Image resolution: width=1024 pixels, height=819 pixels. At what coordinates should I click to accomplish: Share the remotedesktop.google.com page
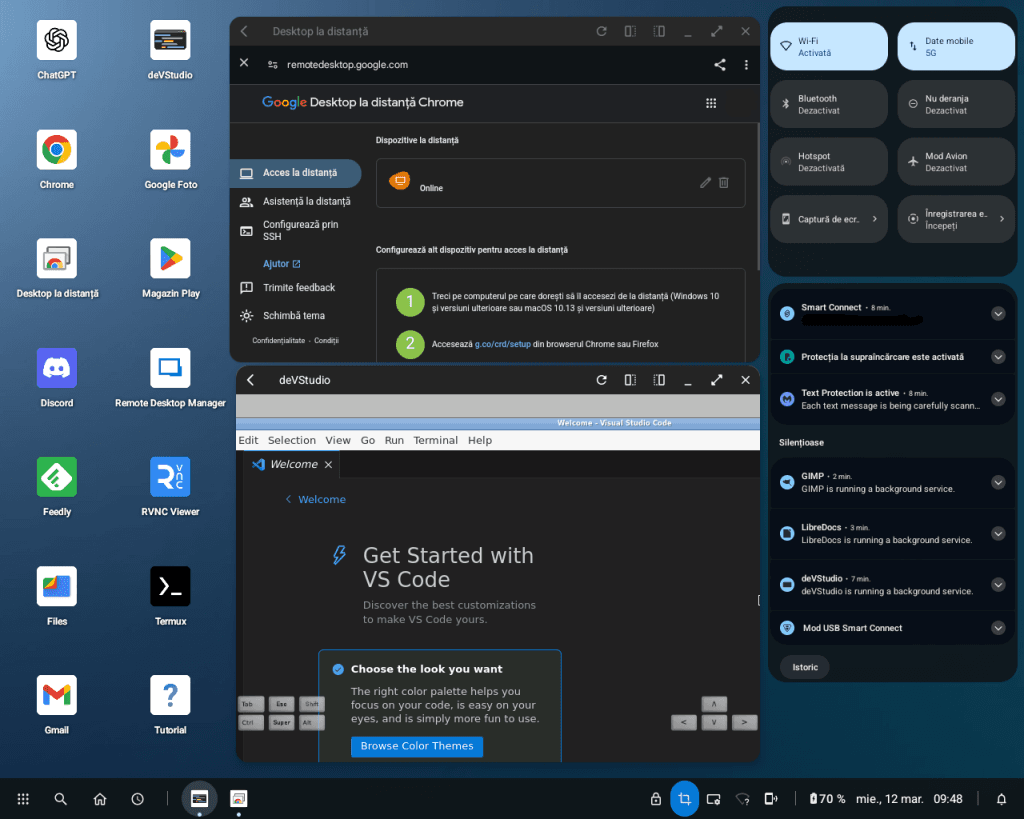(x=720, y=65)
